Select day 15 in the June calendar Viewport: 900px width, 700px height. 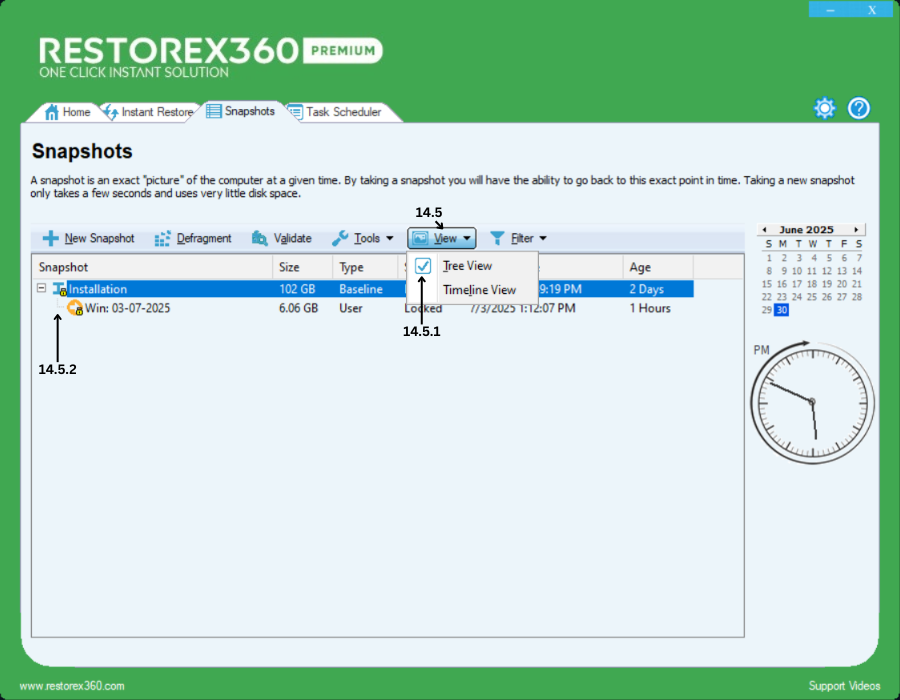pyautogui.click(x=767, y=284)
